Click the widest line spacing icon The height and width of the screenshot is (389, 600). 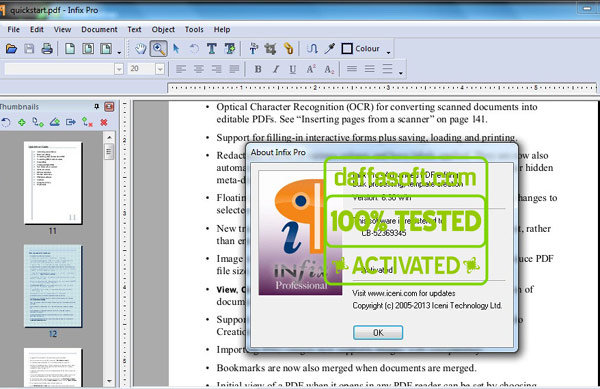point(387,69)
